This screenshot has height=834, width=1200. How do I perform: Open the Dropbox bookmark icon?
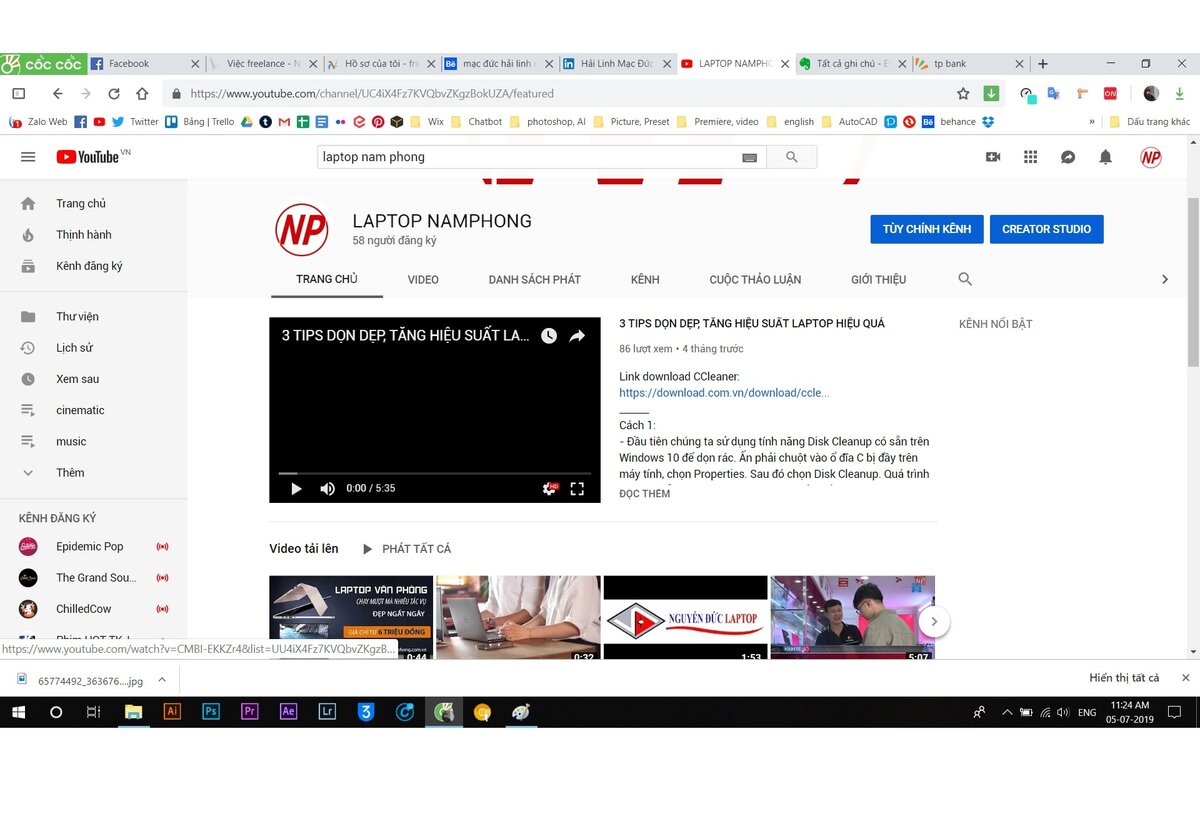988,122
